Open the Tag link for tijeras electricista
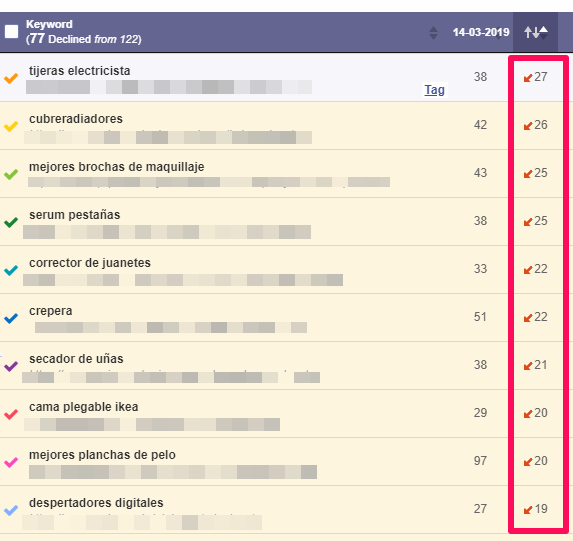 click(x=435, y=90)
